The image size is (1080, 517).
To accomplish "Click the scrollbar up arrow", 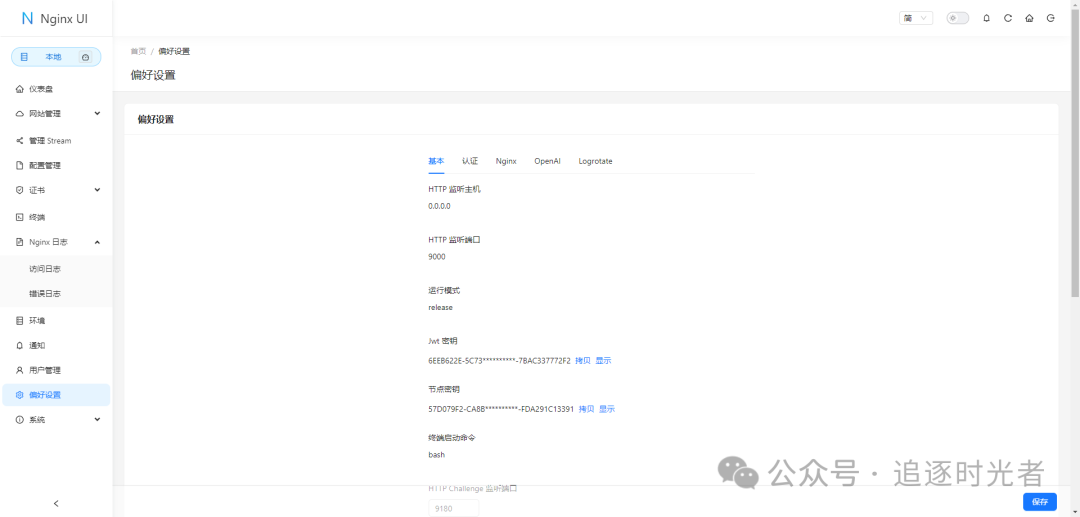I will pyautogui.click(x=1074, y=4).
